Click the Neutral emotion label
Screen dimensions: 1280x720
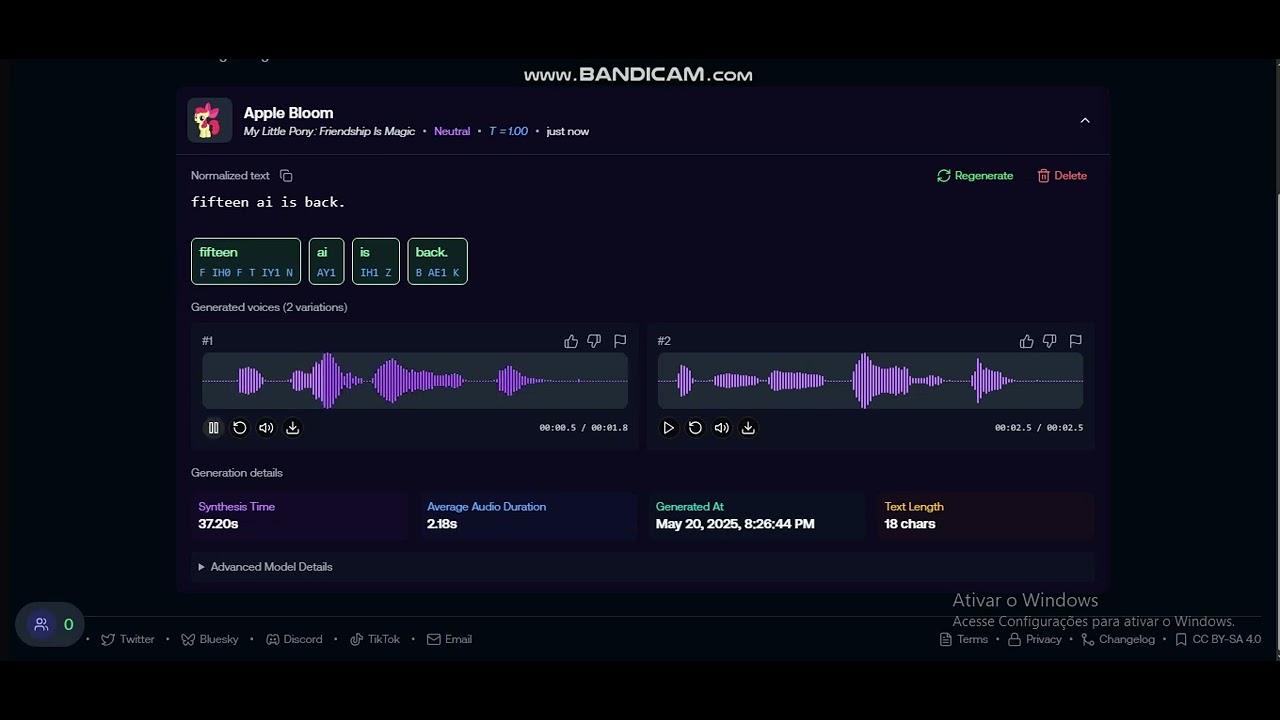coord(452,132)
